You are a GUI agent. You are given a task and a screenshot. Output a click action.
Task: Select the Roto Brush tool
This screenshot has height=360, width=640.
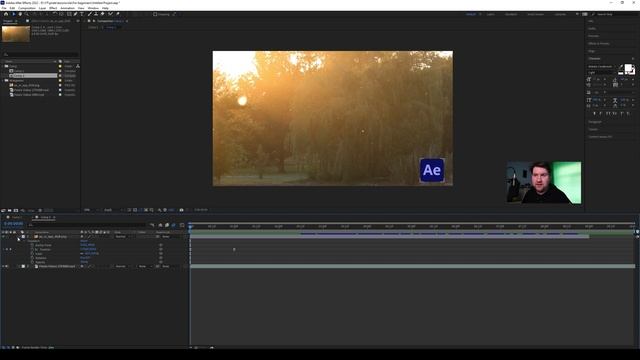(x=110, y=14)
